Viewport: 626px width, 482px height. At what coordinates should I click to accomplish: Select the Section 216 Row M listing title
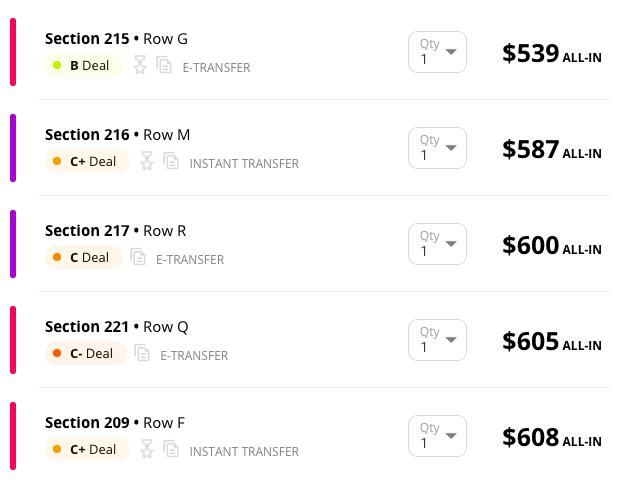(x=117, y=135)
